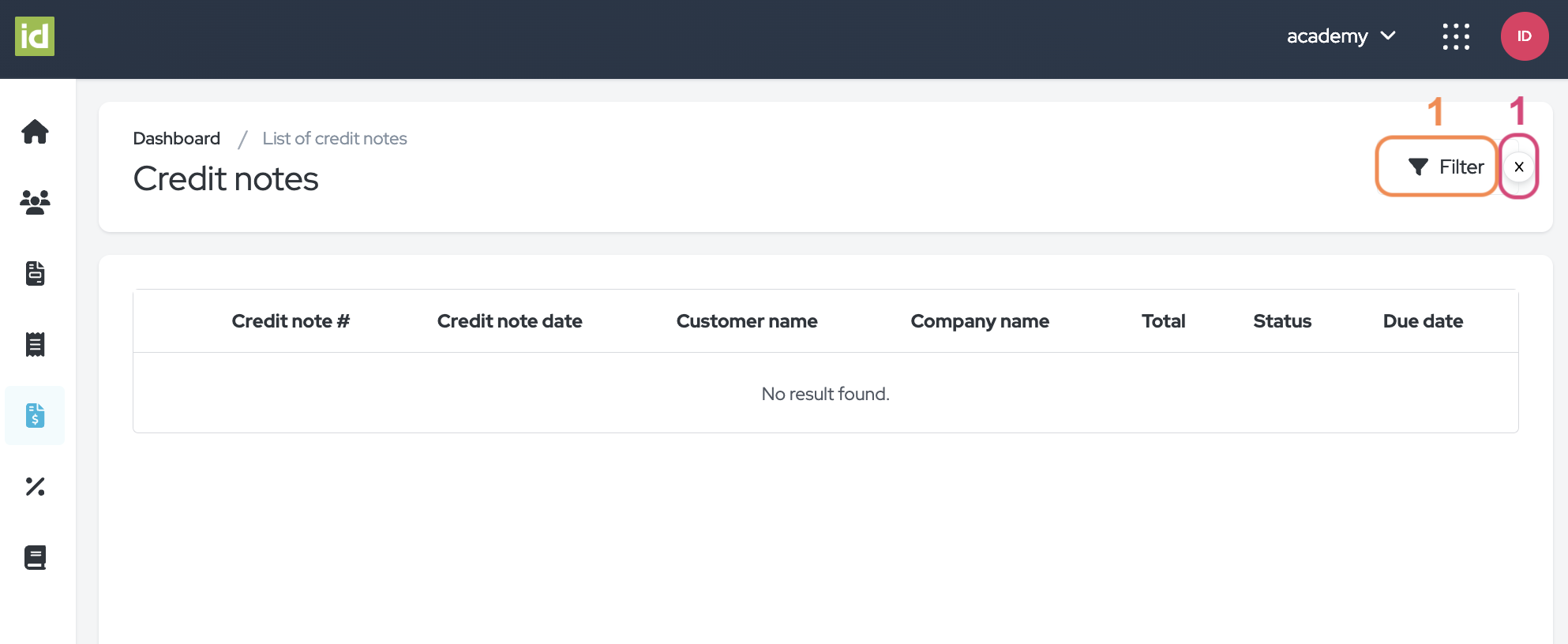Open the ID user avatar menu
The image size is (1568, 644).
click(1524, 36)
